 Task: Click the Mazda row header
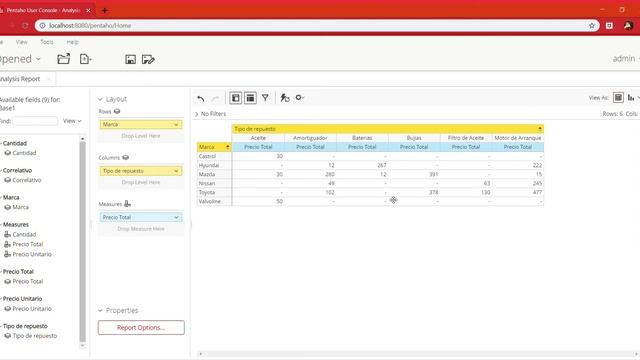(x=214, y=174)
